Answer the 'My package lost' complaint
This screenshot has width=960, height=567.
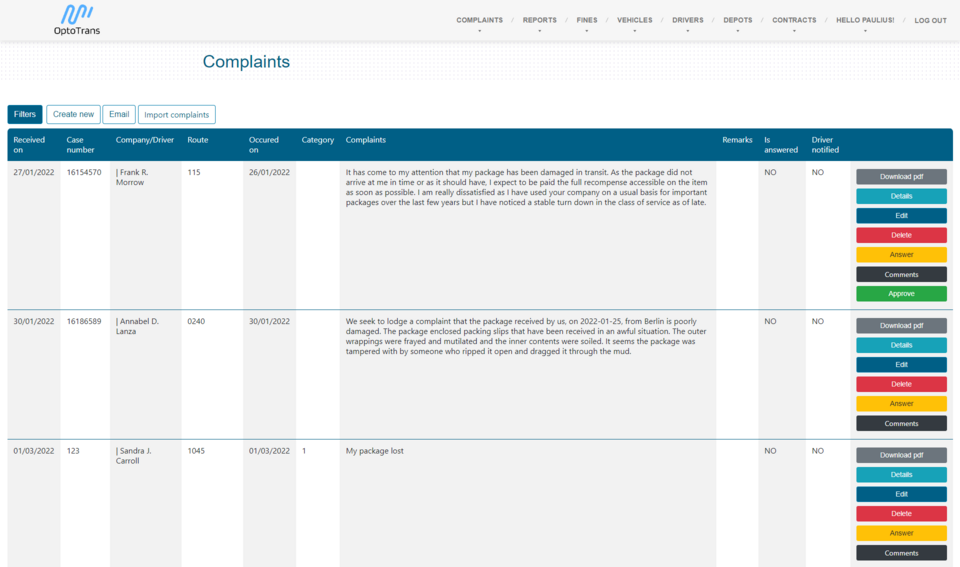(901, 533)
